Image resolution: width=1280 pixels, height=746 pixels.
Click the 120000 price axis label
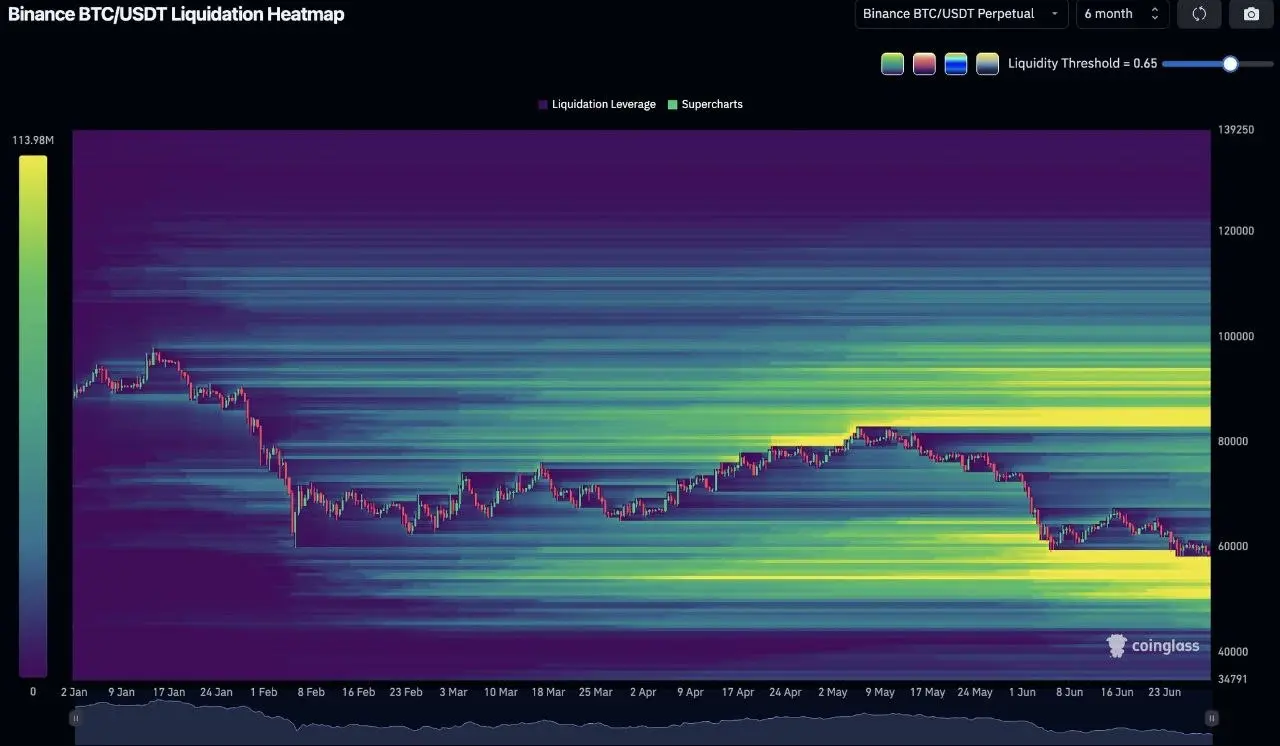click(x=1237, y=231)
